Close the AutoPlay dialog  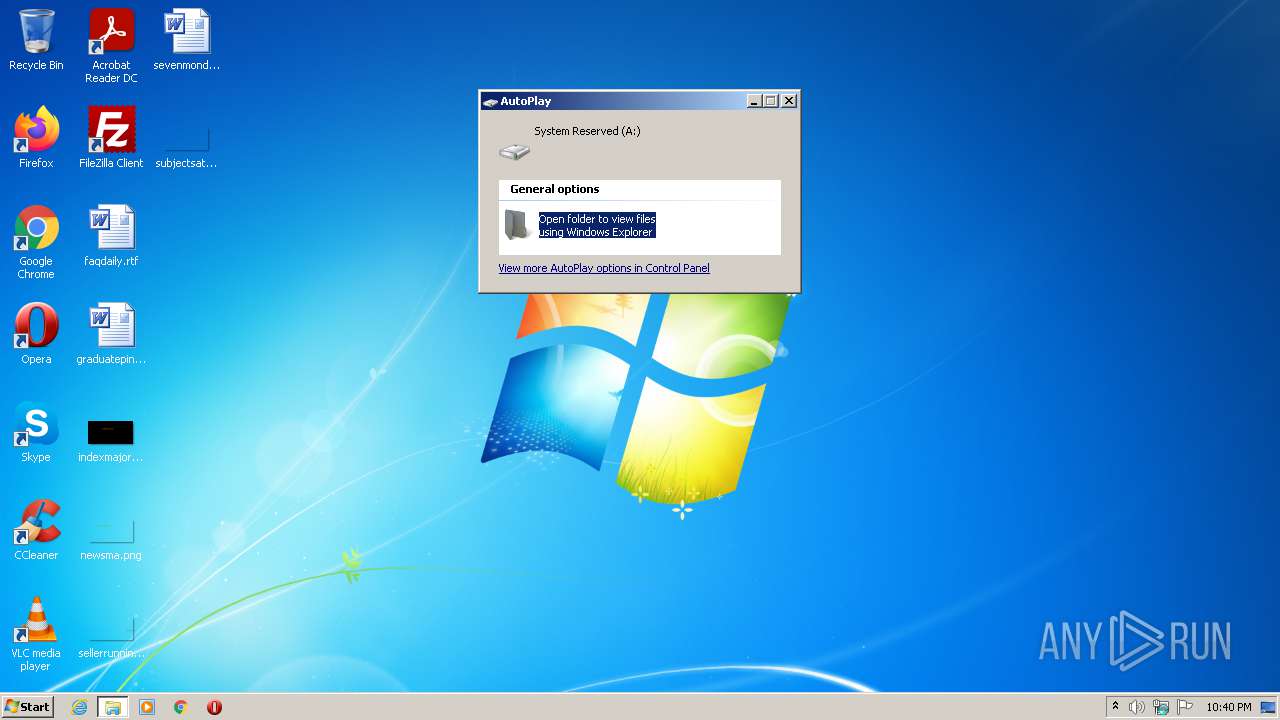coord(789,101)
